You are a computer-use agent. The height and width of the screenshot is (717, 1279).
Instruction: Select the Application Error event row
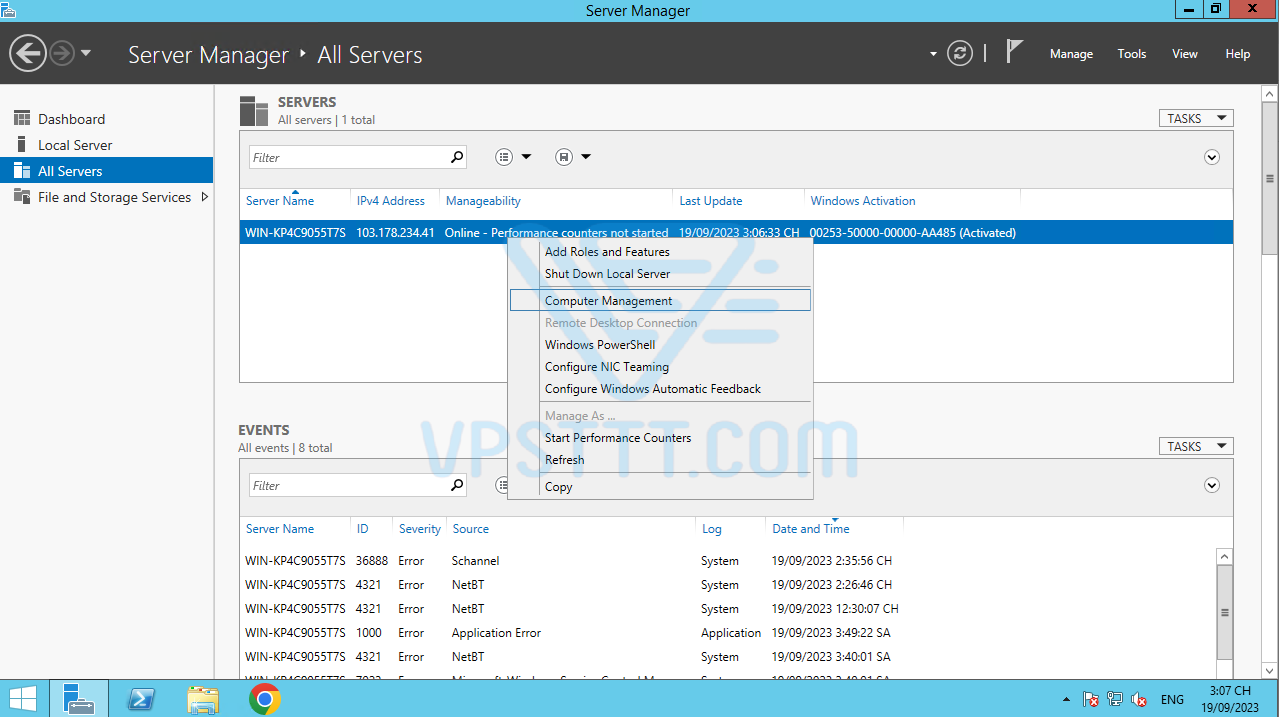point(727,633)
